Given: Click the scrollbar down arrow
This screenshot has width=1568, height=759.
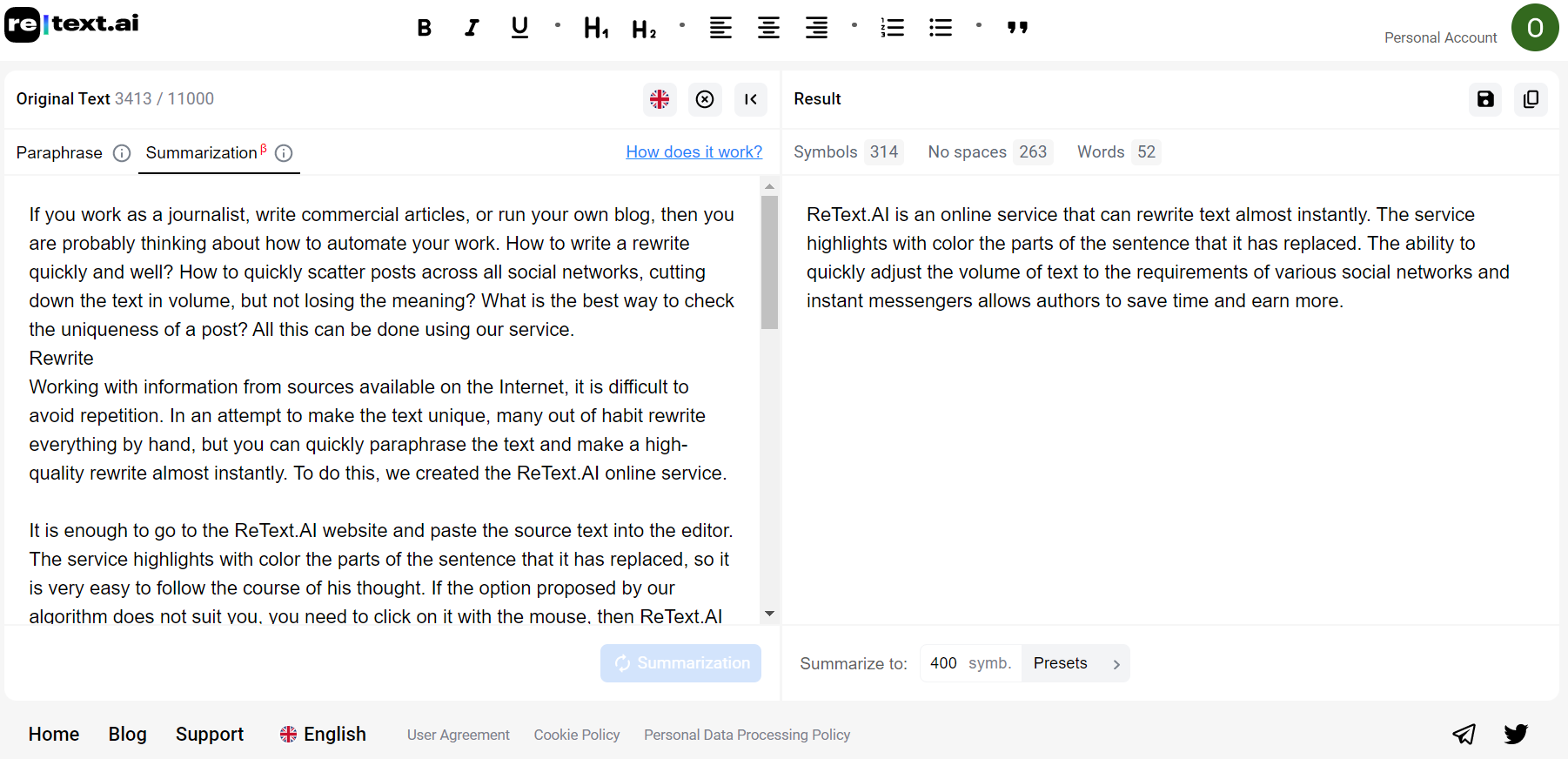Looking at the screenshot, I should [769, 614].
